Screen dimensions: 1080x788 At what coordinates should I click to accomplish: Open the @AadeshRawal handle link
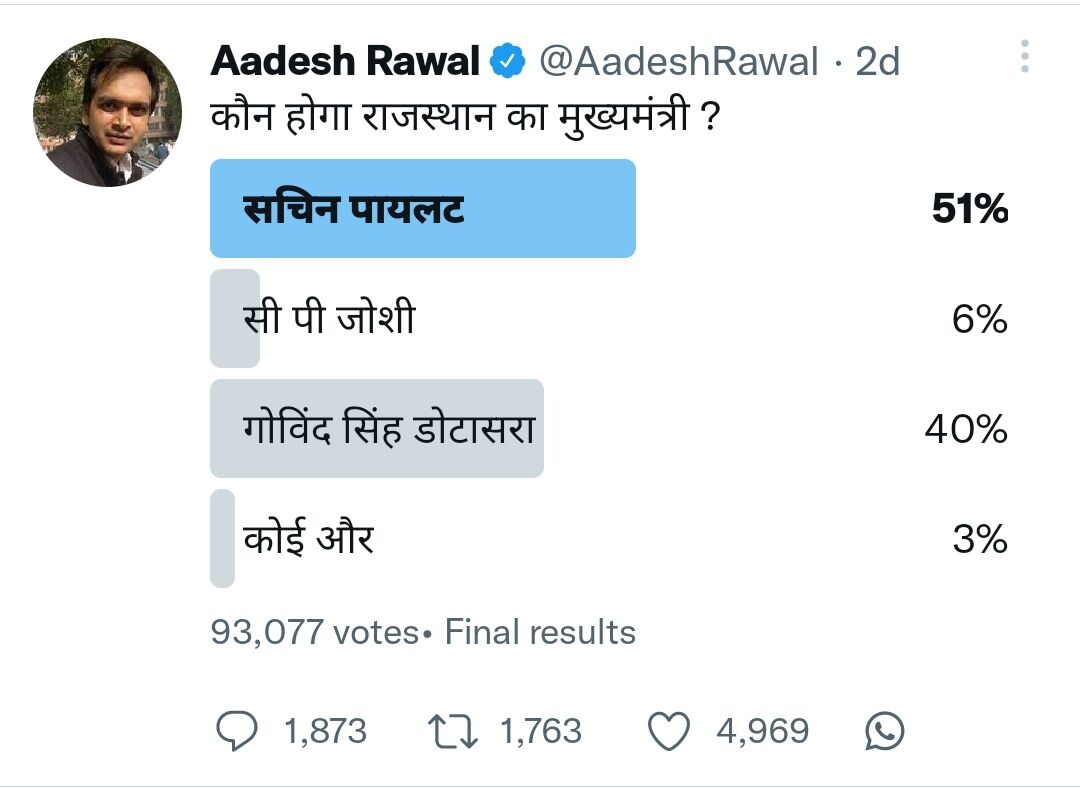679,62
